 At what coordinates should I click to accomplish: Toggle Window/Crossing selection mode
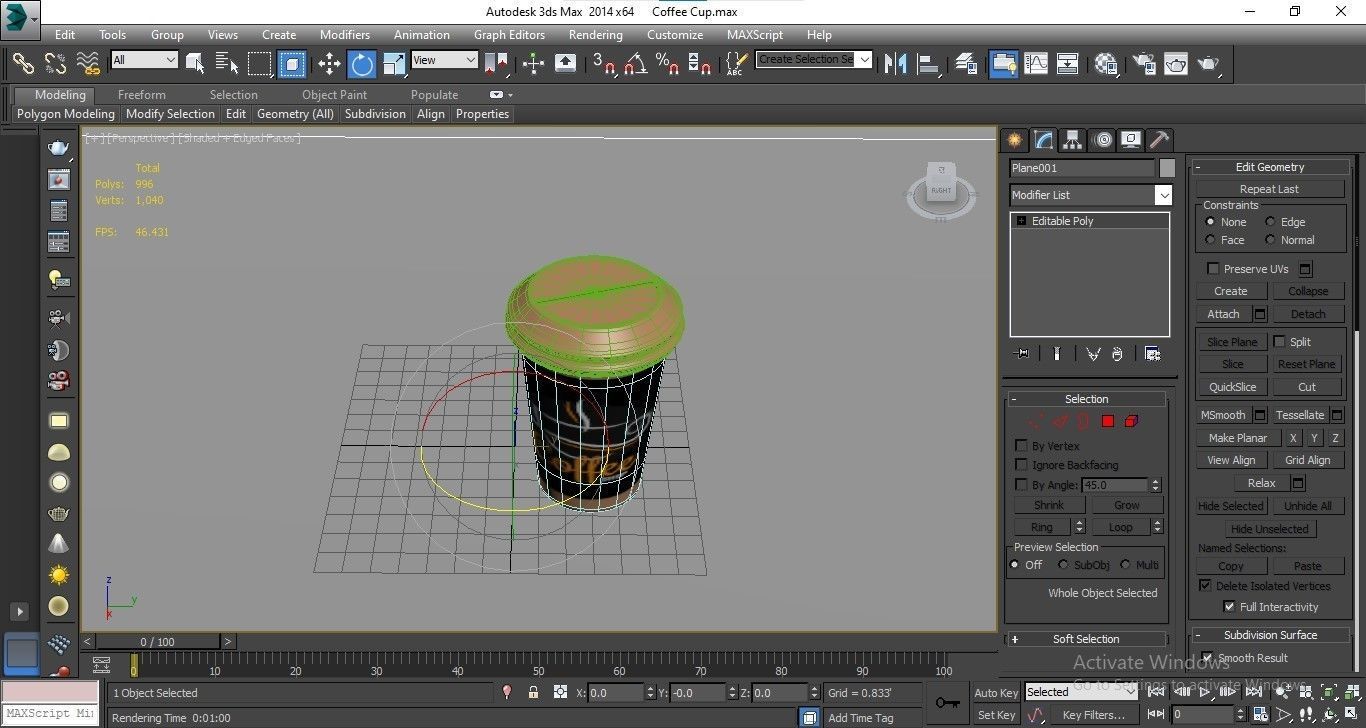tap(291, 64)
